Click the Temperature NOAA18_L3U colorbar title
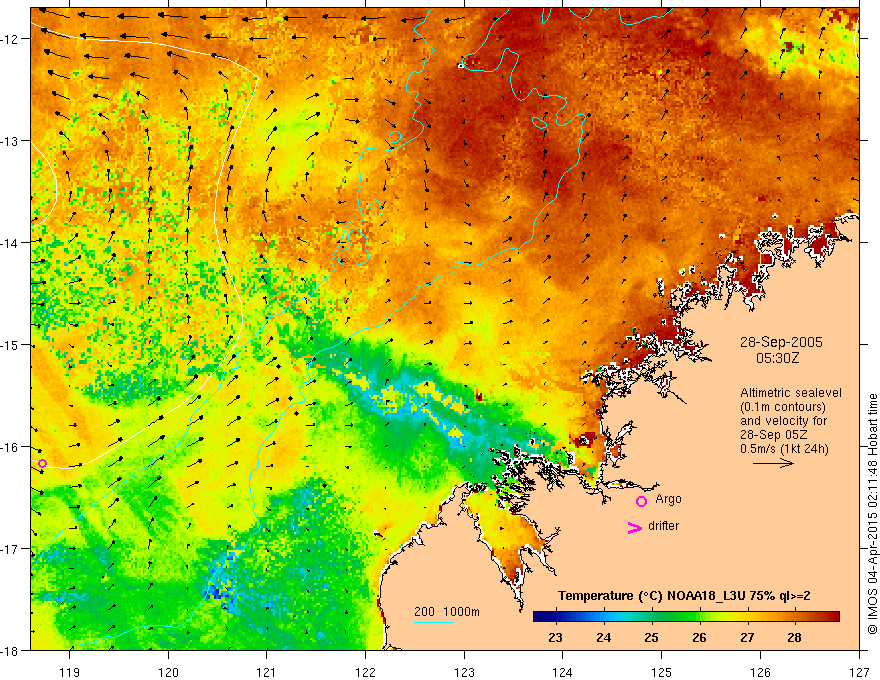This screenshot has height=680, width=880. [x=684, y=596]
